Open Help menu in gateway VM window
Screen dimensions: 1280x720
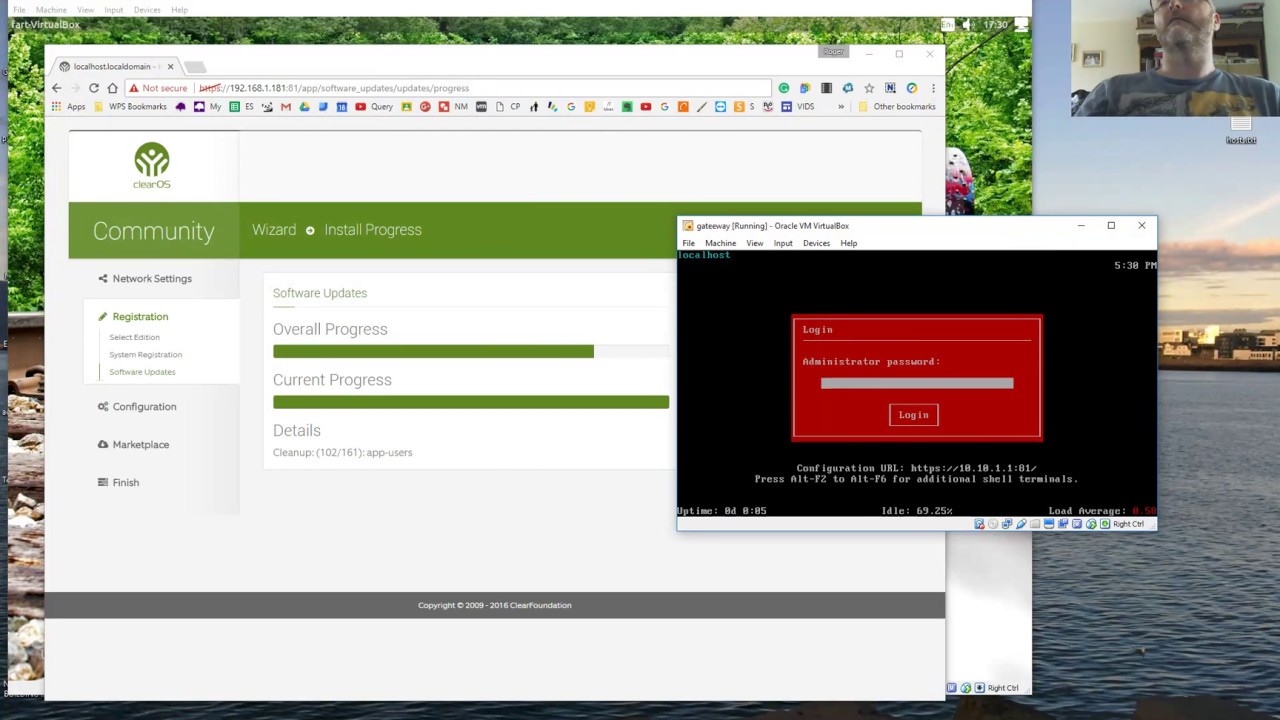[x=849, y=244]
